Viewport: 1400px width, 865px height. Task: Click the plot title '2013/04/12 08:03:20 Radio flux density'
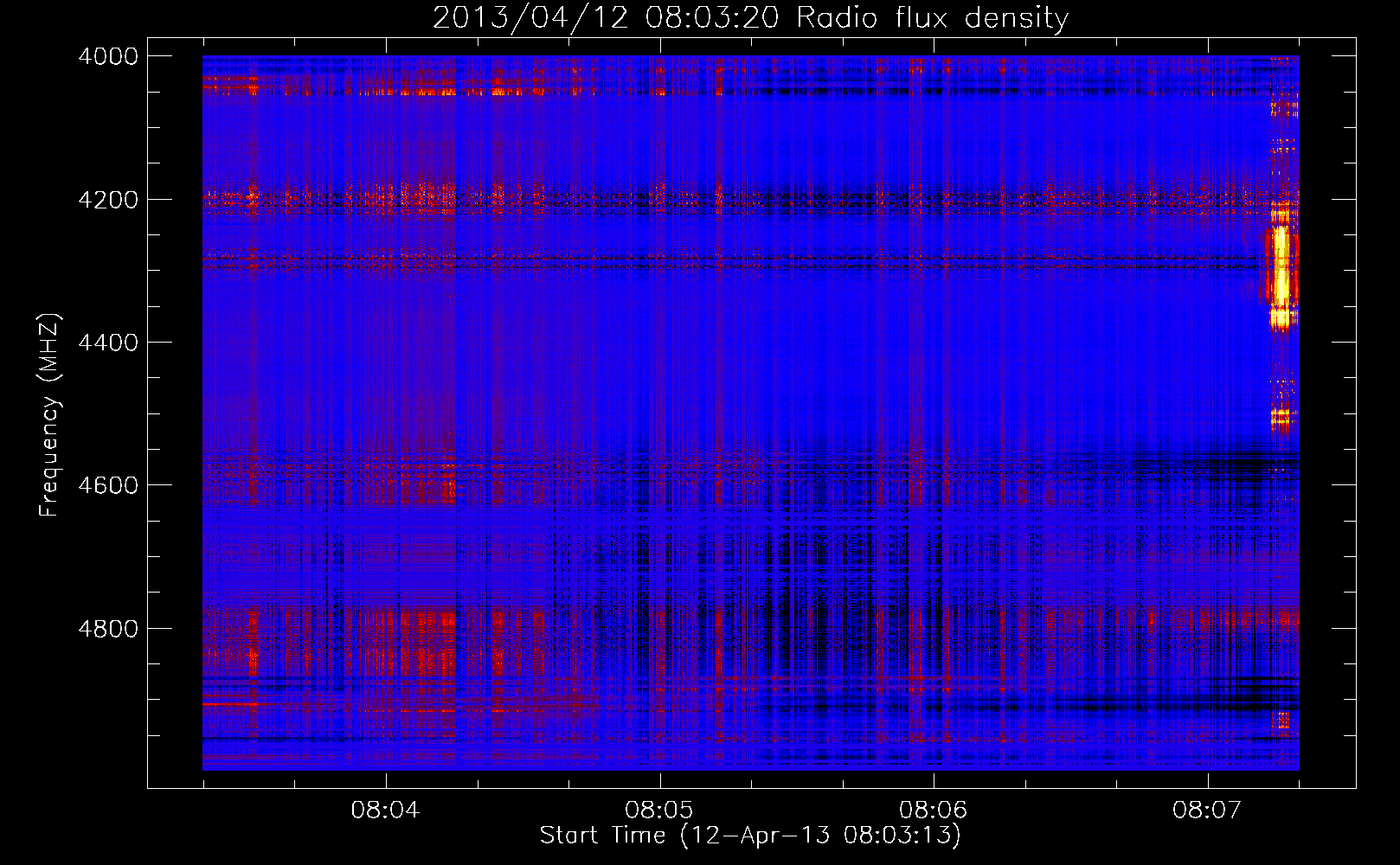pyautogui.click(x=750, y=17)
